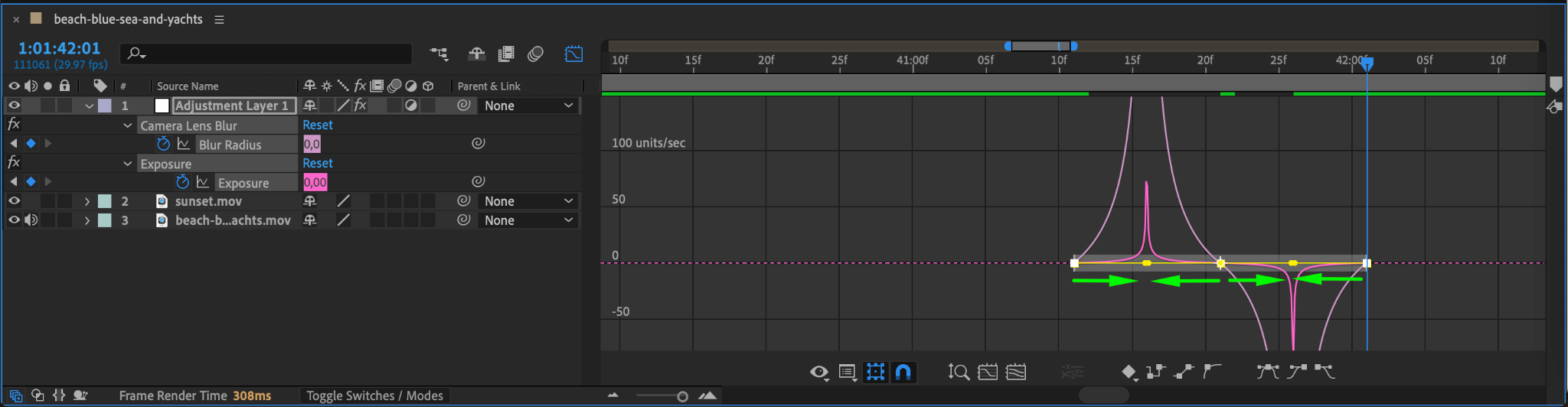Viewport: 1568px width, 407px height.
Task: Collapse the Exposure effect group
Action: (x=128, y=164)
